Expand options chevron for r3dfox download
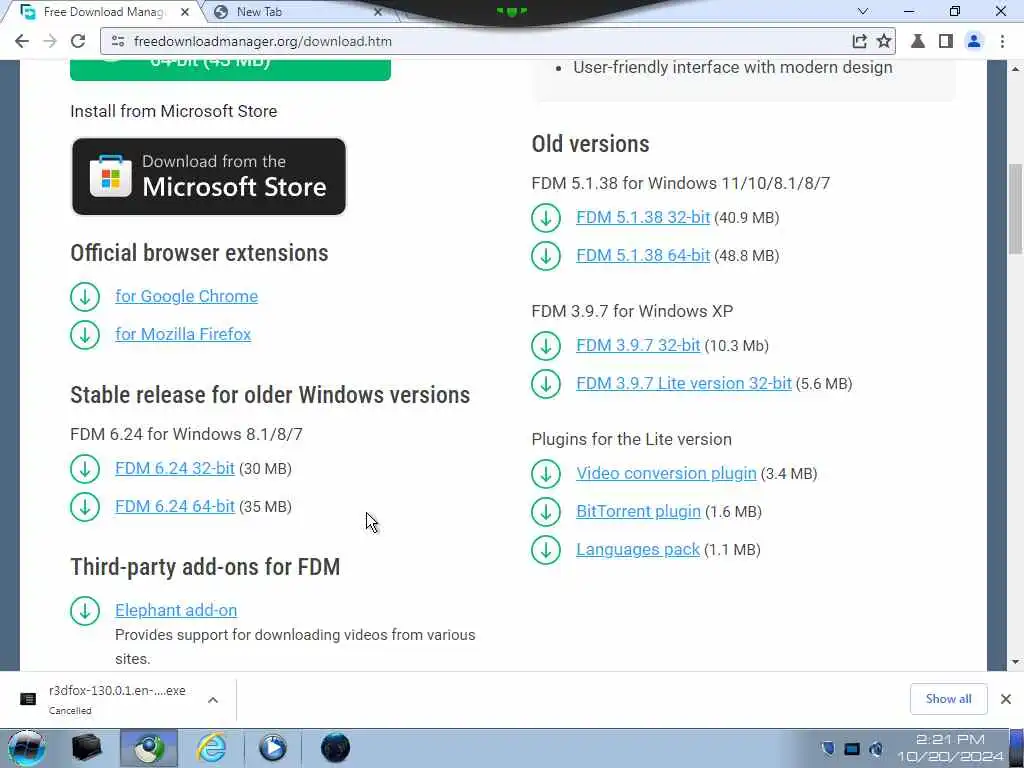The width and height of the screenshot is (1024, 768). [x=213, y=700]
